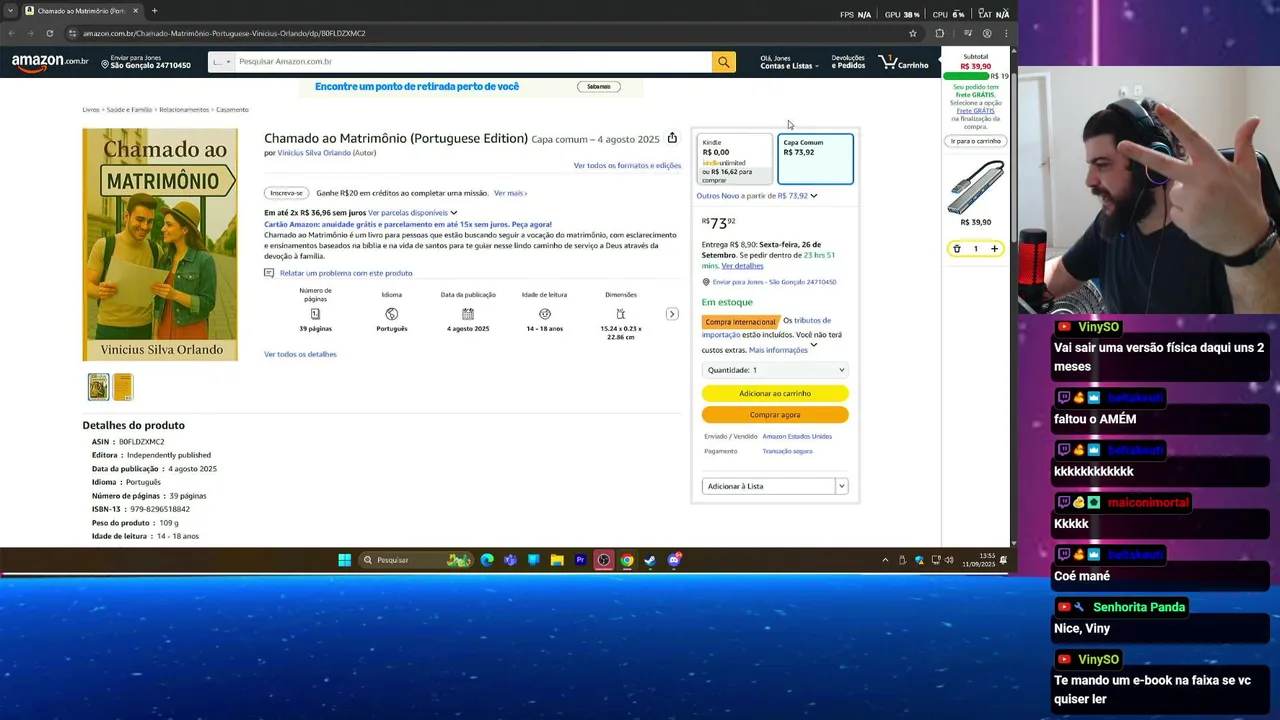
Task: Select the first book cover thumbnail
Action: pos(98,387)
